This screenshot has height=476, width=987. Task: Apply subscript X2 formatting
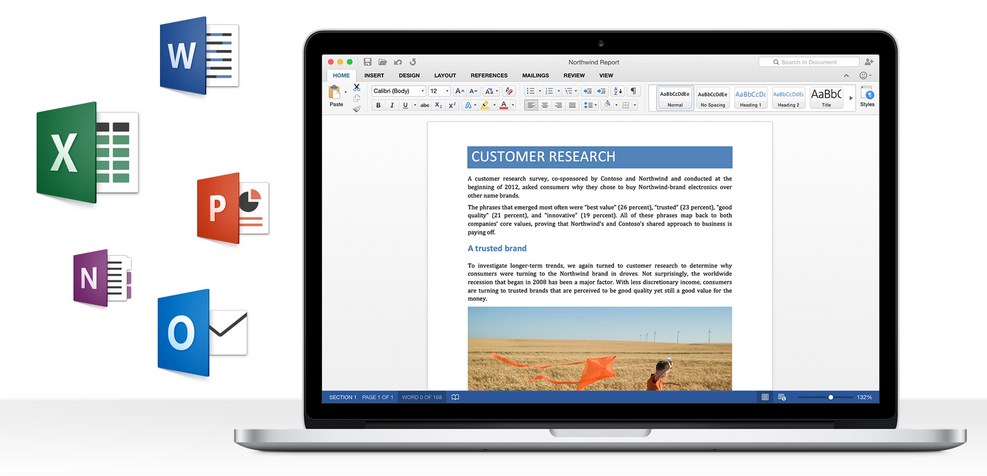[439, 105]
